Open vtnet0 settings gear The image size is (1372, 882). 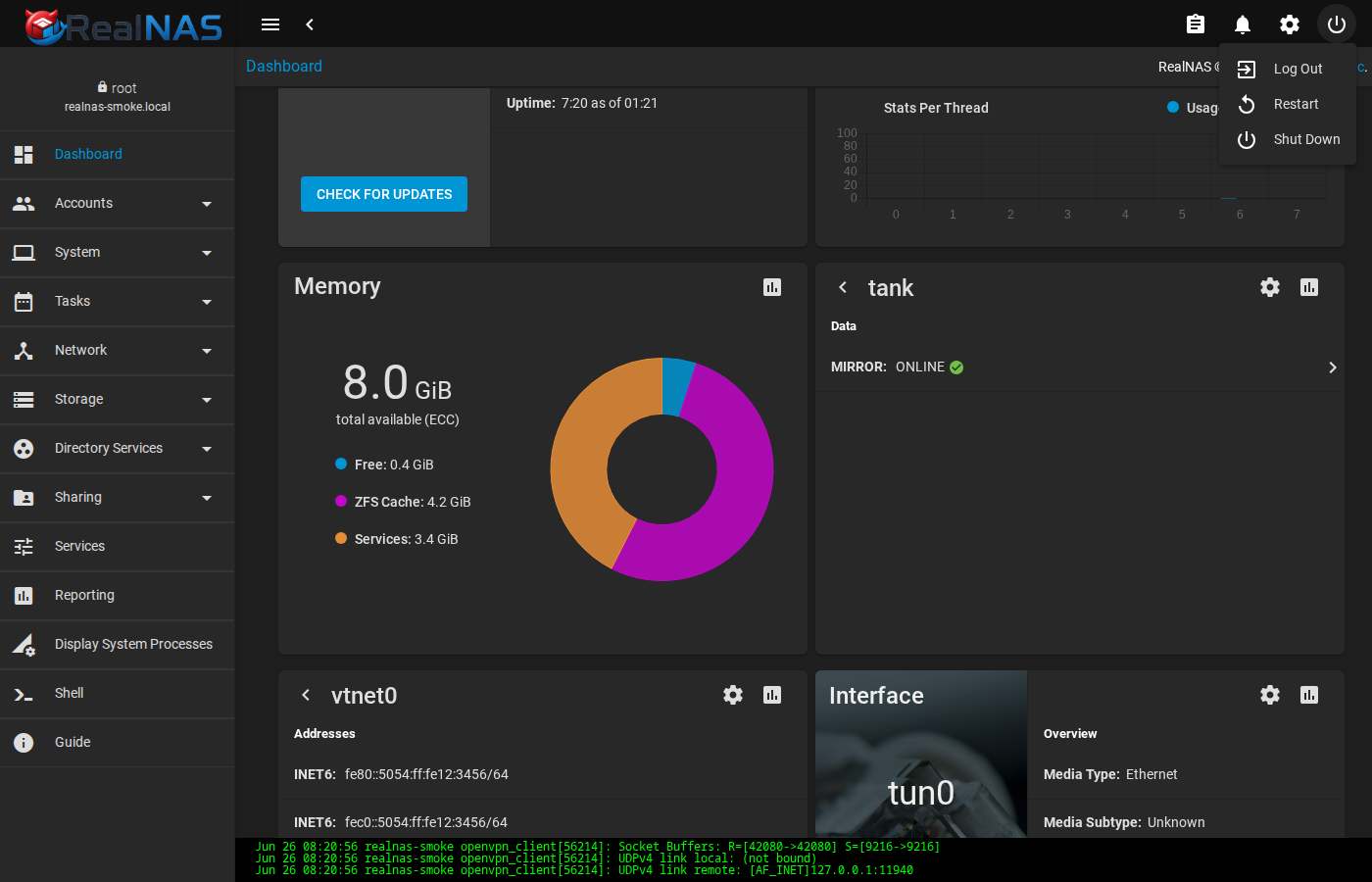733,695
